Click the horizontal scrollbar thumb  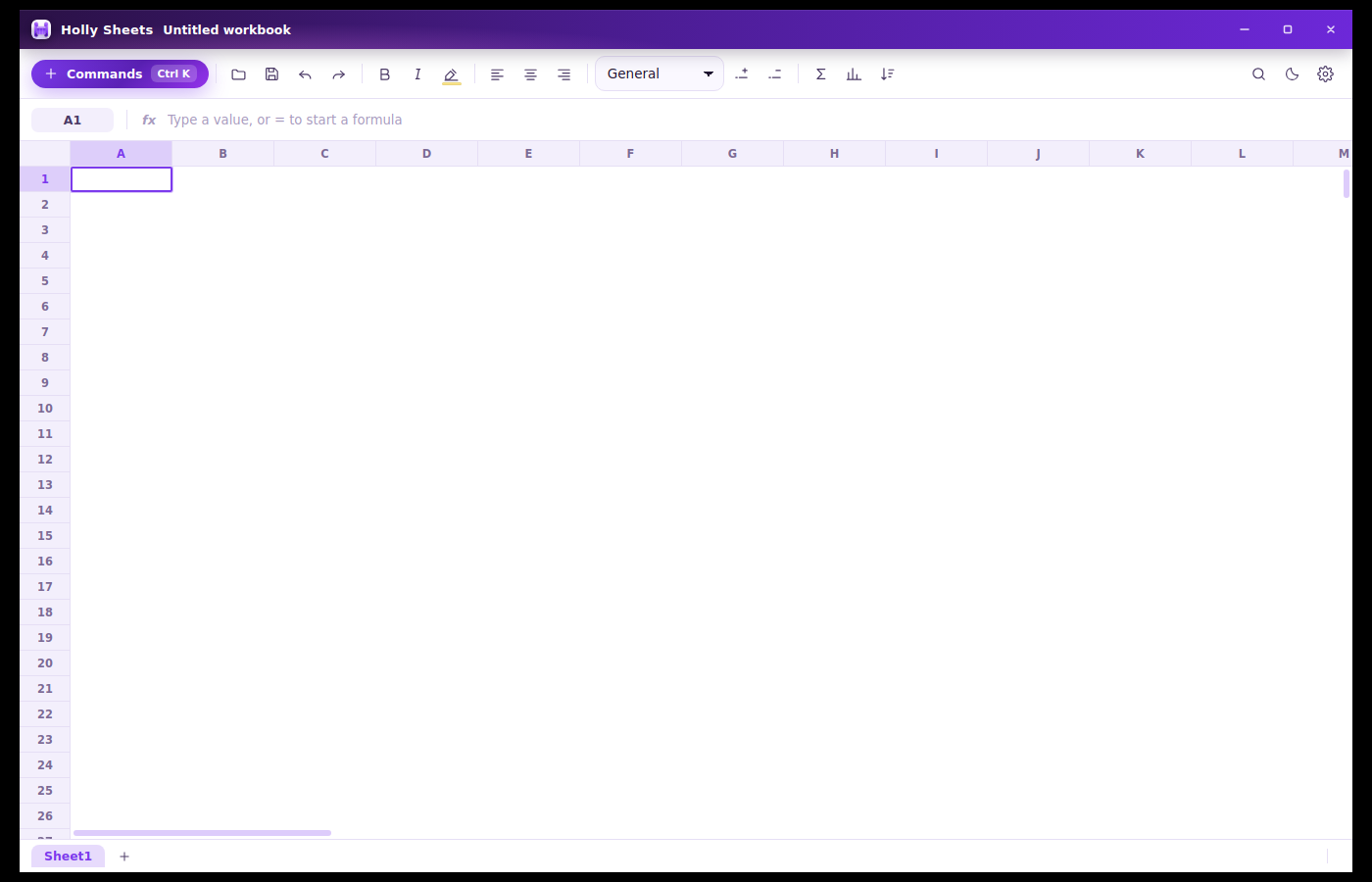click(202, 833)
